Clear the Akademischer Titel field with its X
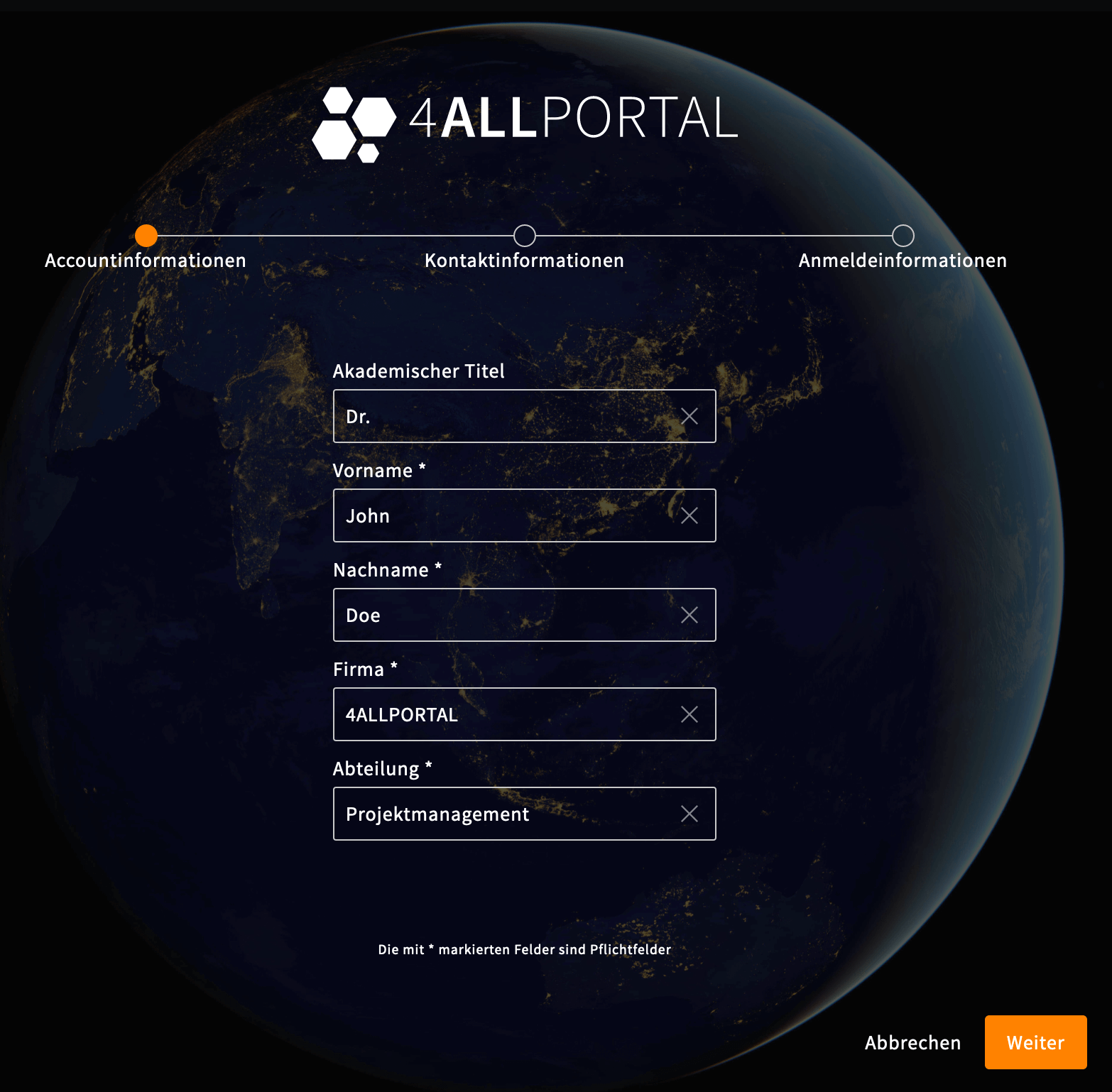The height and width of the screenshot is (1092, 1112). point(689,417)
